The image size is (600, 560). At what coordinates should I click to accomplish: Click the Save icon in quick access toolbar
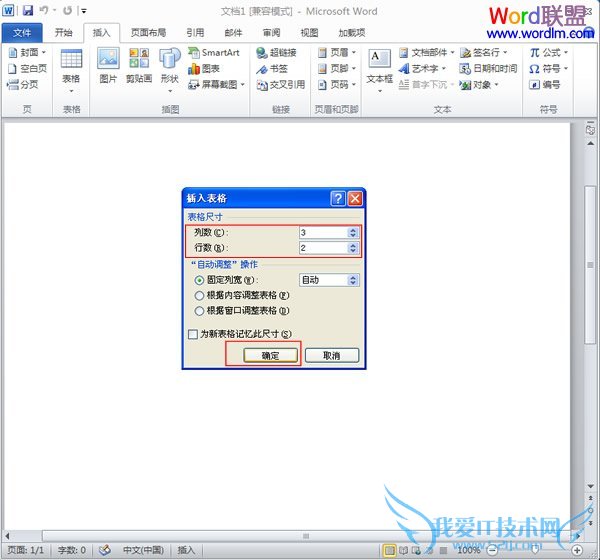[28, 10]
